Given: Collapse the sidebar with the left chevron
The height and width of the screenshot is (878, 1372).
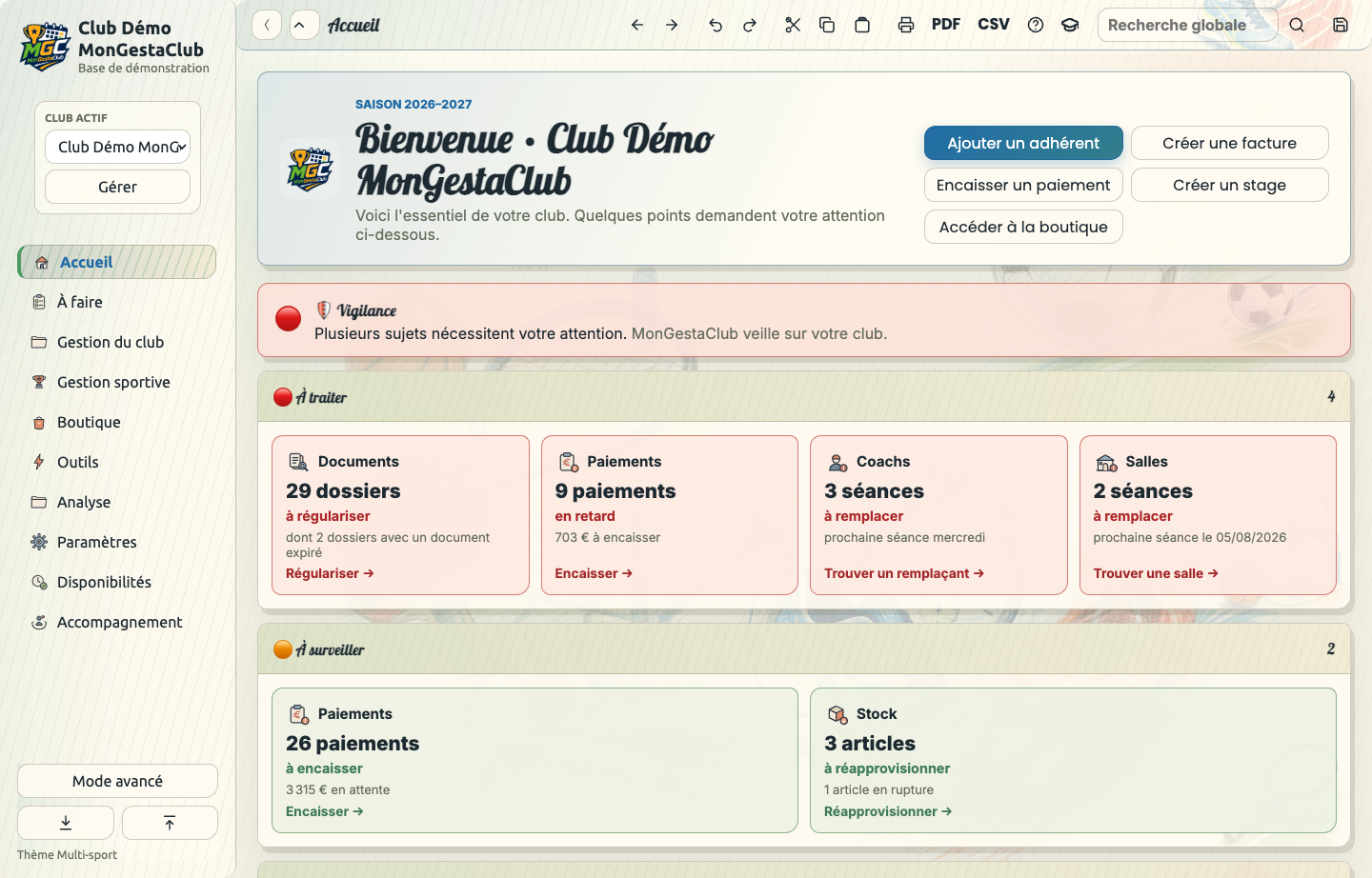Looking at the screenshot, I should (x=267, y=25).
